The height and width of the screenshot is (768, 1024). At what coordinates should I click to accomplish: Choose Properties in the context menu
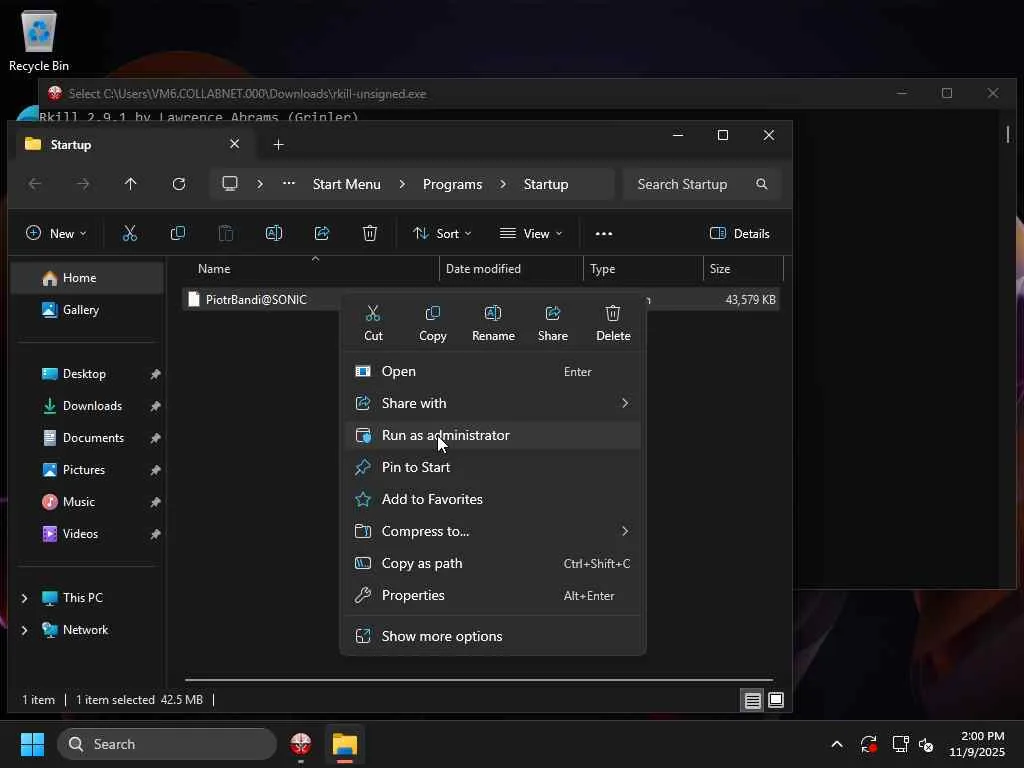coord(413,595)
